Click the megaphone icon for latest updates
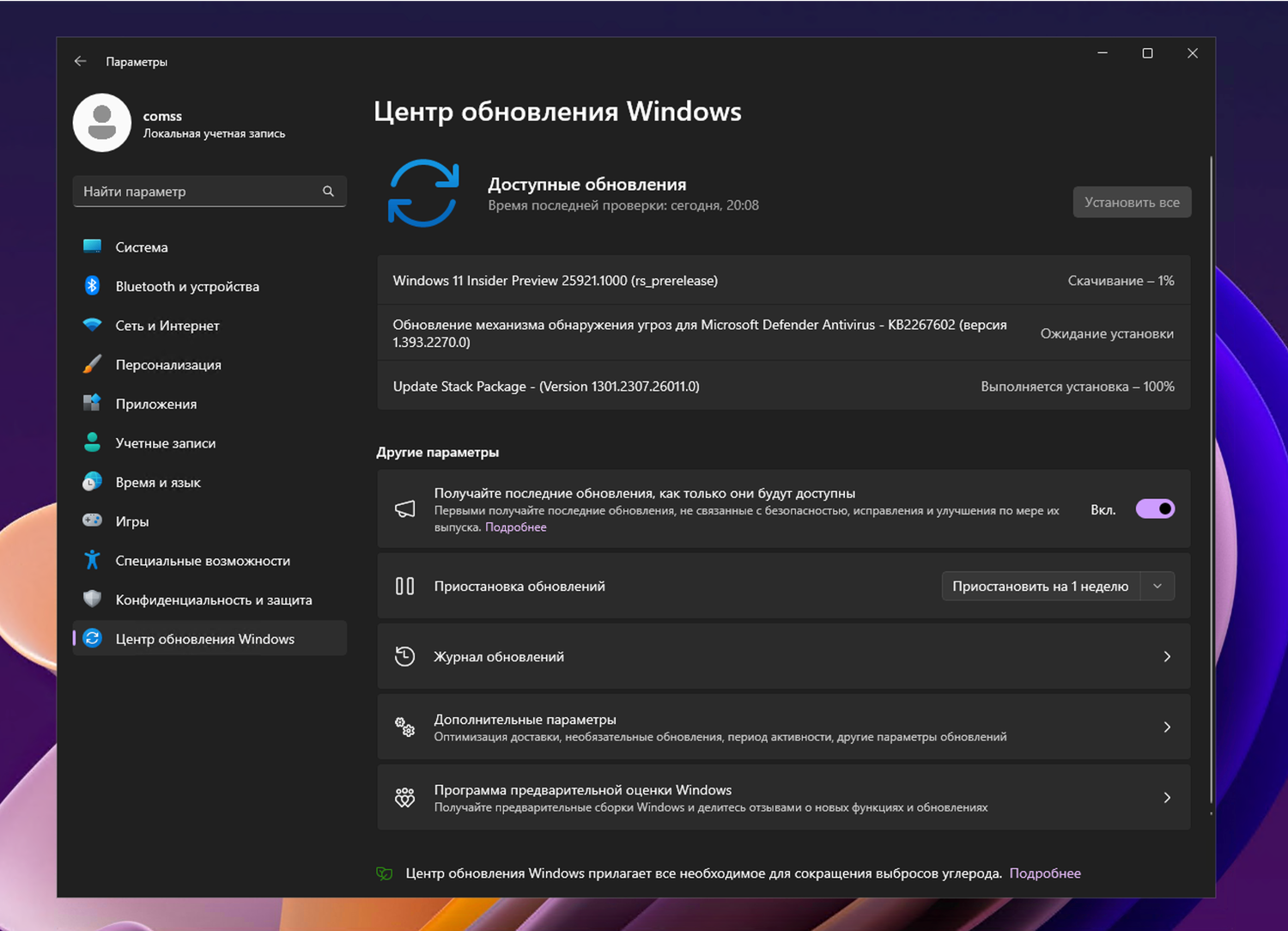The image size is (1288, 931). [405, 508]
